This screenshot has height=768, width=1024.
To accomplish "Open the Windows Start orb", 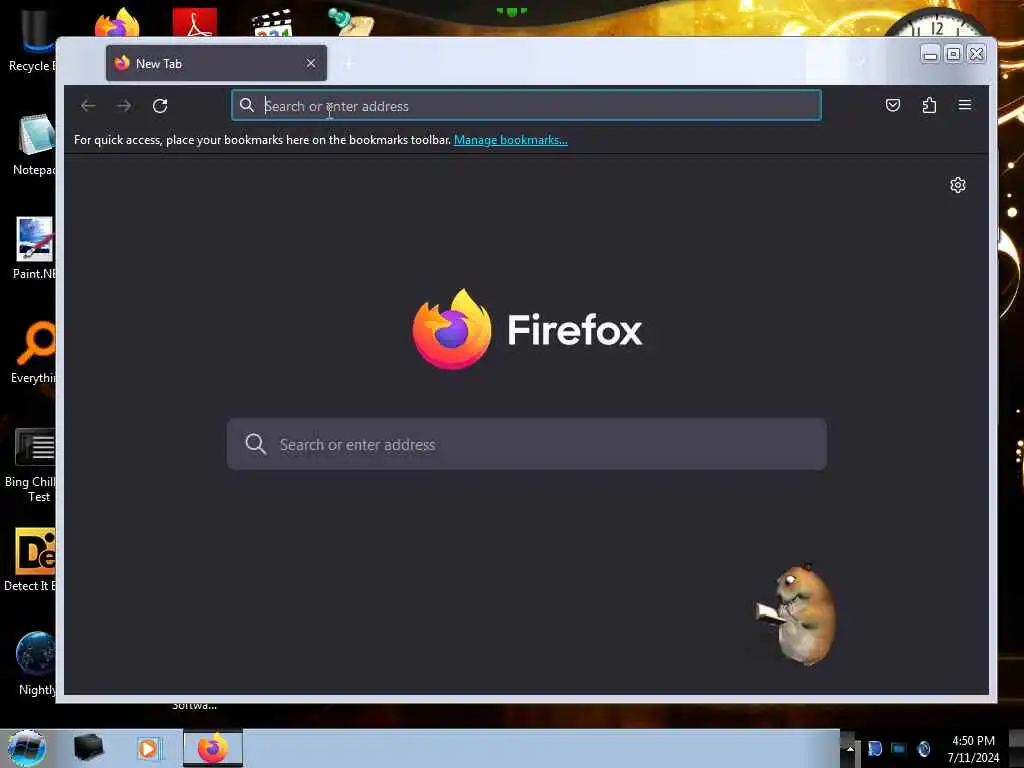I will 26,748.
